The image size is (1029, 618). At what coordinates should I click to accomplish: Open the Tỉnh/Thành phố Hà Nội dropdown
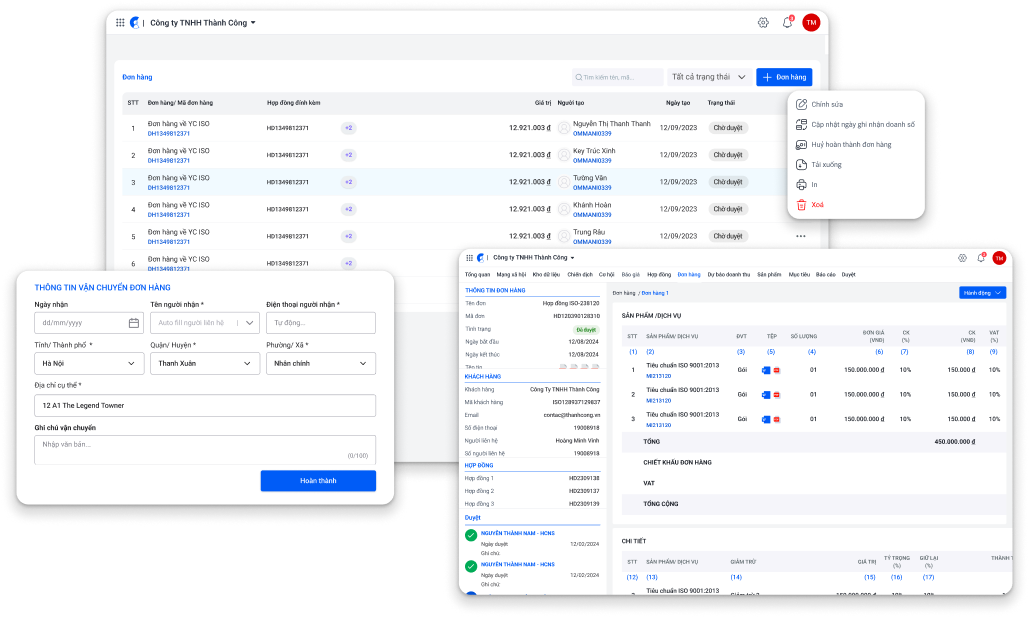[89, 364]
